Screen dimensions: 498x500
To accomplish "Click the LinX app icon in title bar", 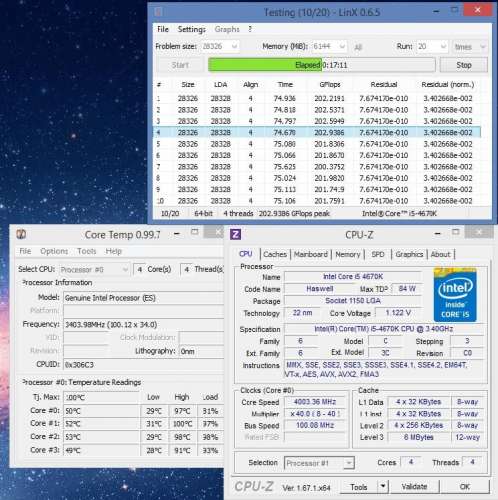I will tap(159, 12).
